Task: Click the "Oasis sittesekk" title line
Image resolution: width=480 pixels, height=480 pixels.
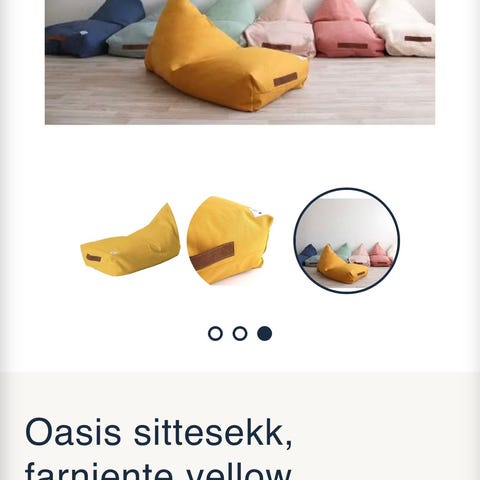Action: (x=159, y=433)
